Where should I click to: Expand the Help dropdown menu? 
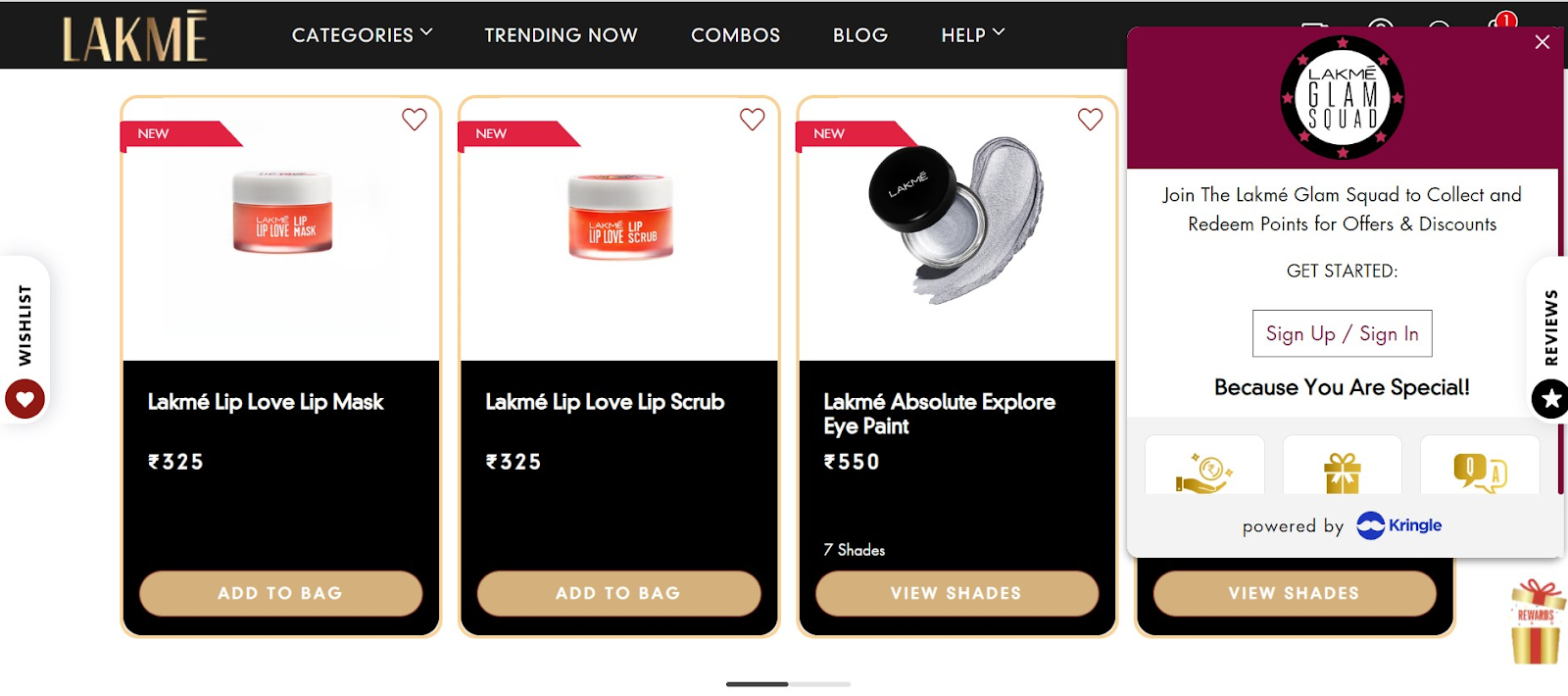973,34
